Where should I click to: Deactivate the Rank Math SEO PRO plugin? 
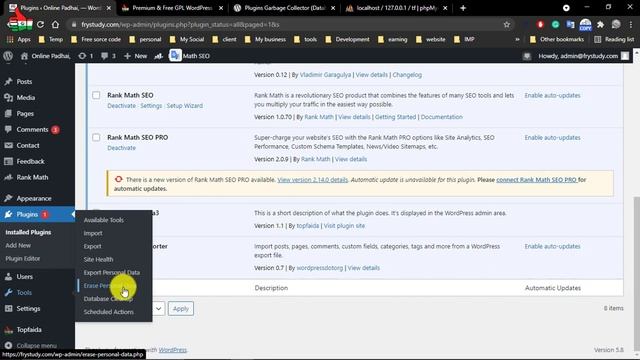121,148
